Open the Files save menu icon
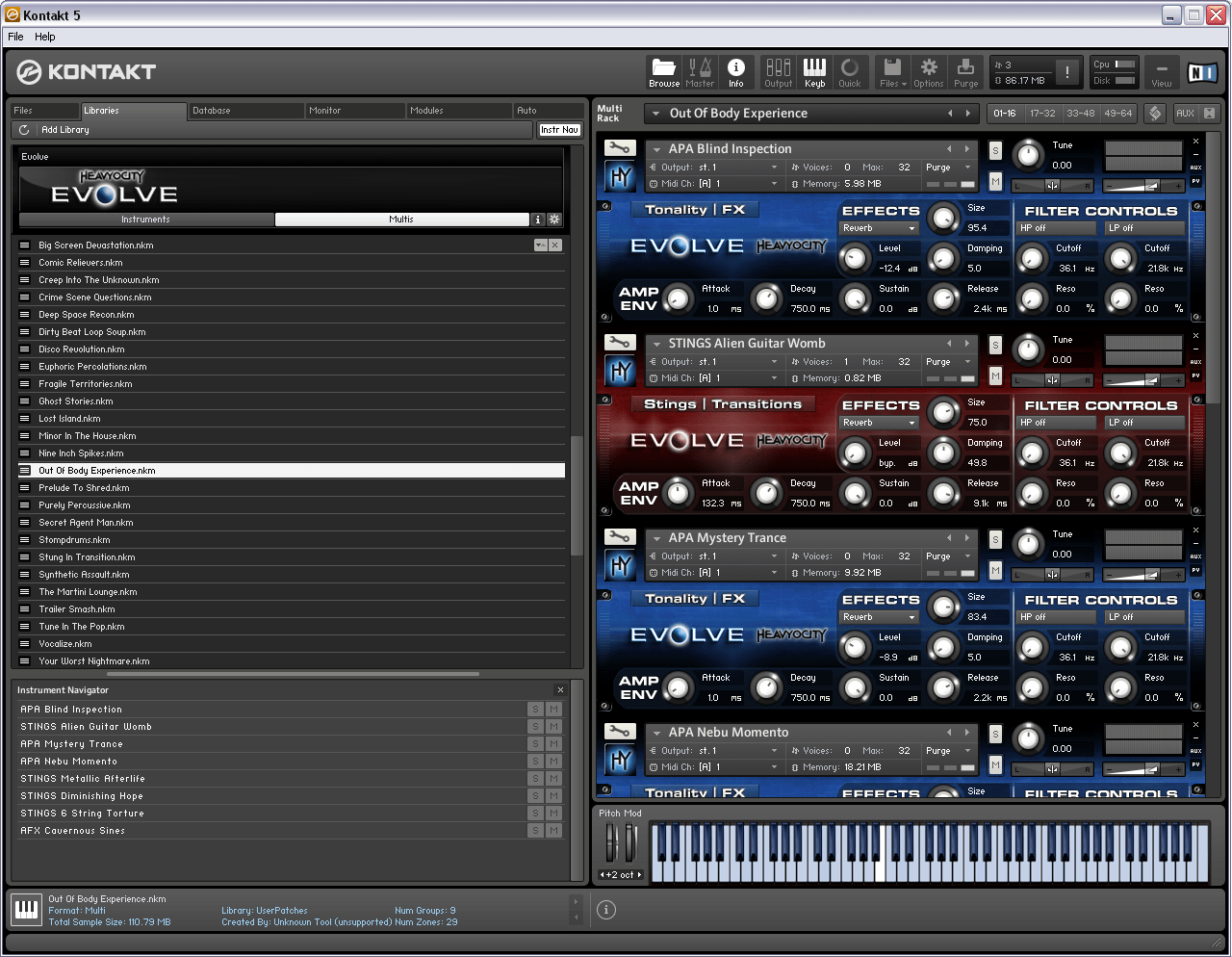The height and width of the screenshot is (957, 1232). coord(892,72)
